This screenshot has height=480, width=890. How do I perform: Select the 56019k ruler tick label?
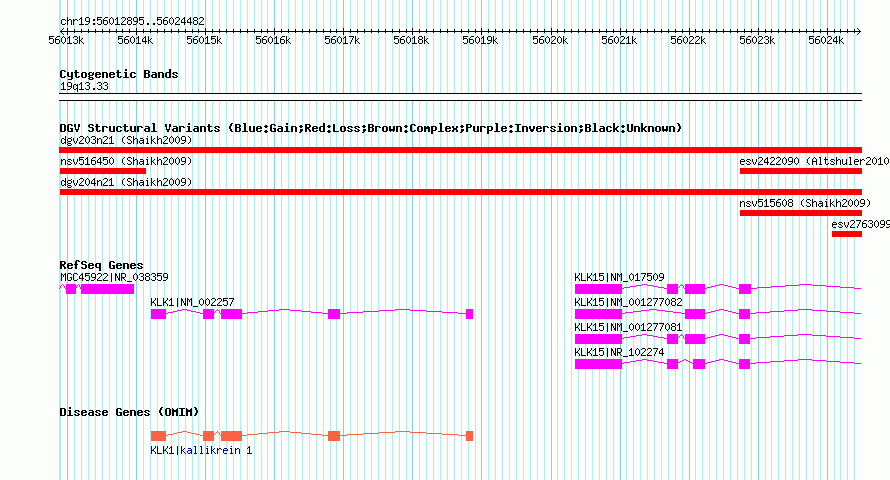pyautogui.click(x=480, y=40)
